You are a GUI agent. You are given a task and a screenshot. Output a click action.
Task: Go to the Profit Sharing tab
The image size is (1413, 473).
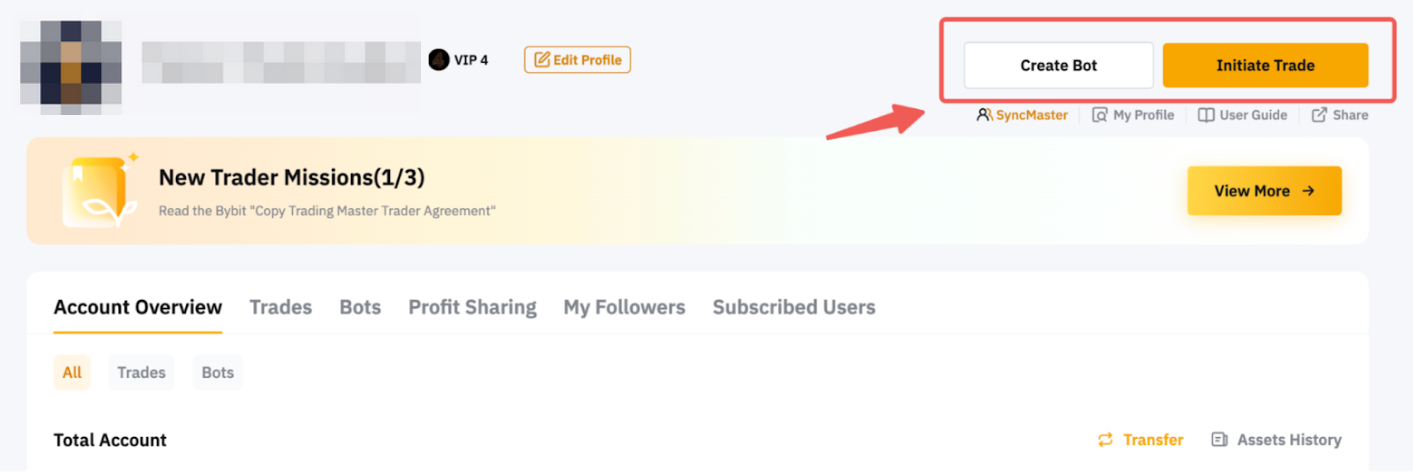[x=472, y=308]
